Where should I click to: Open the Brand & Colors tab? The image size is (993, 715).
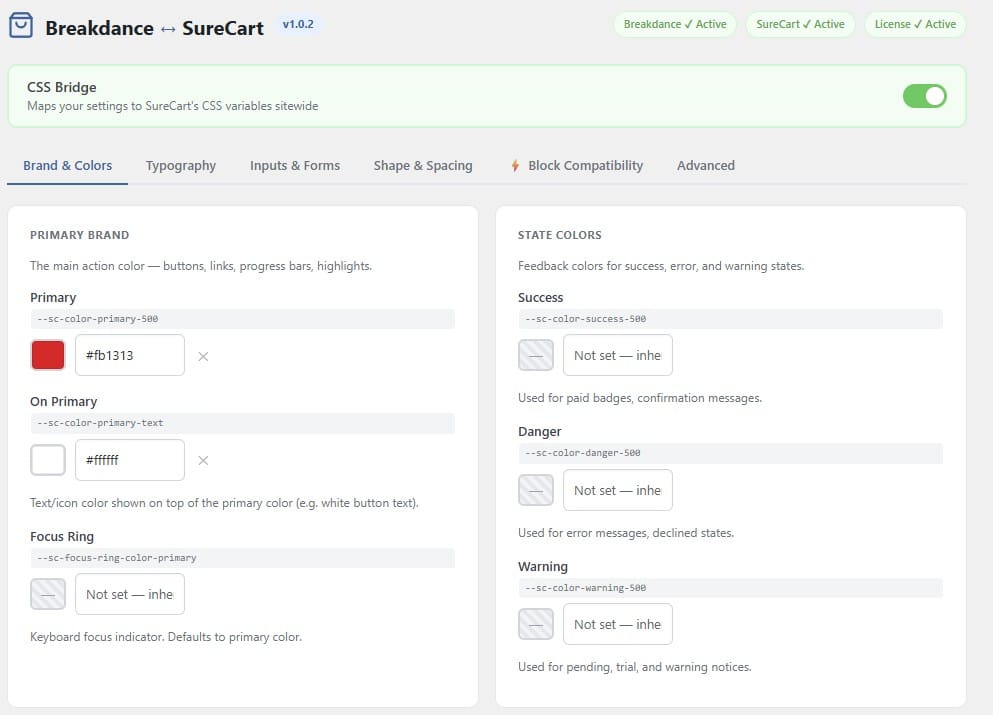68,166
